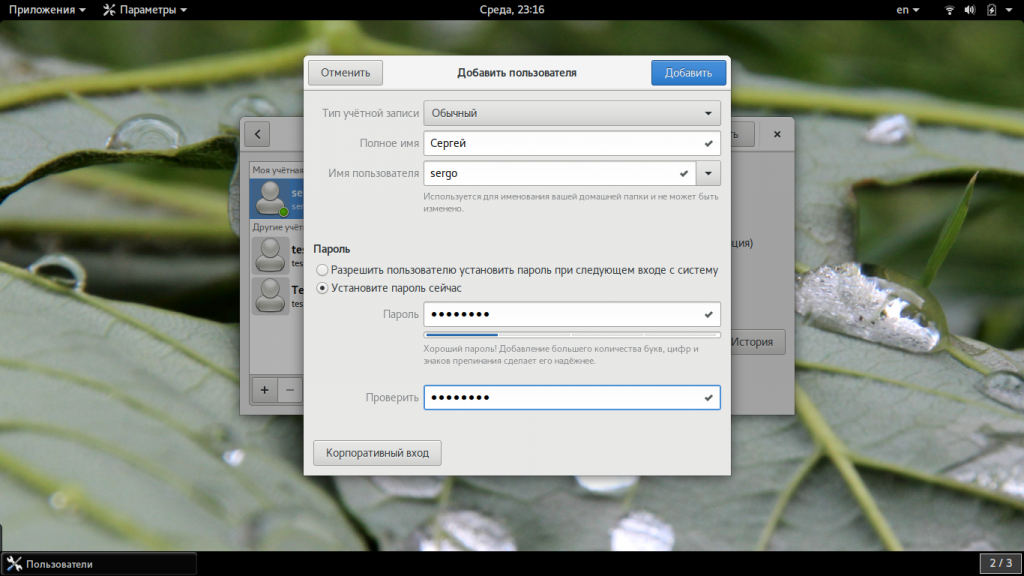Open the 'Приложения' menu
Image resolution: width=1024 pixels, height=576 pixels.
(48, 10)
